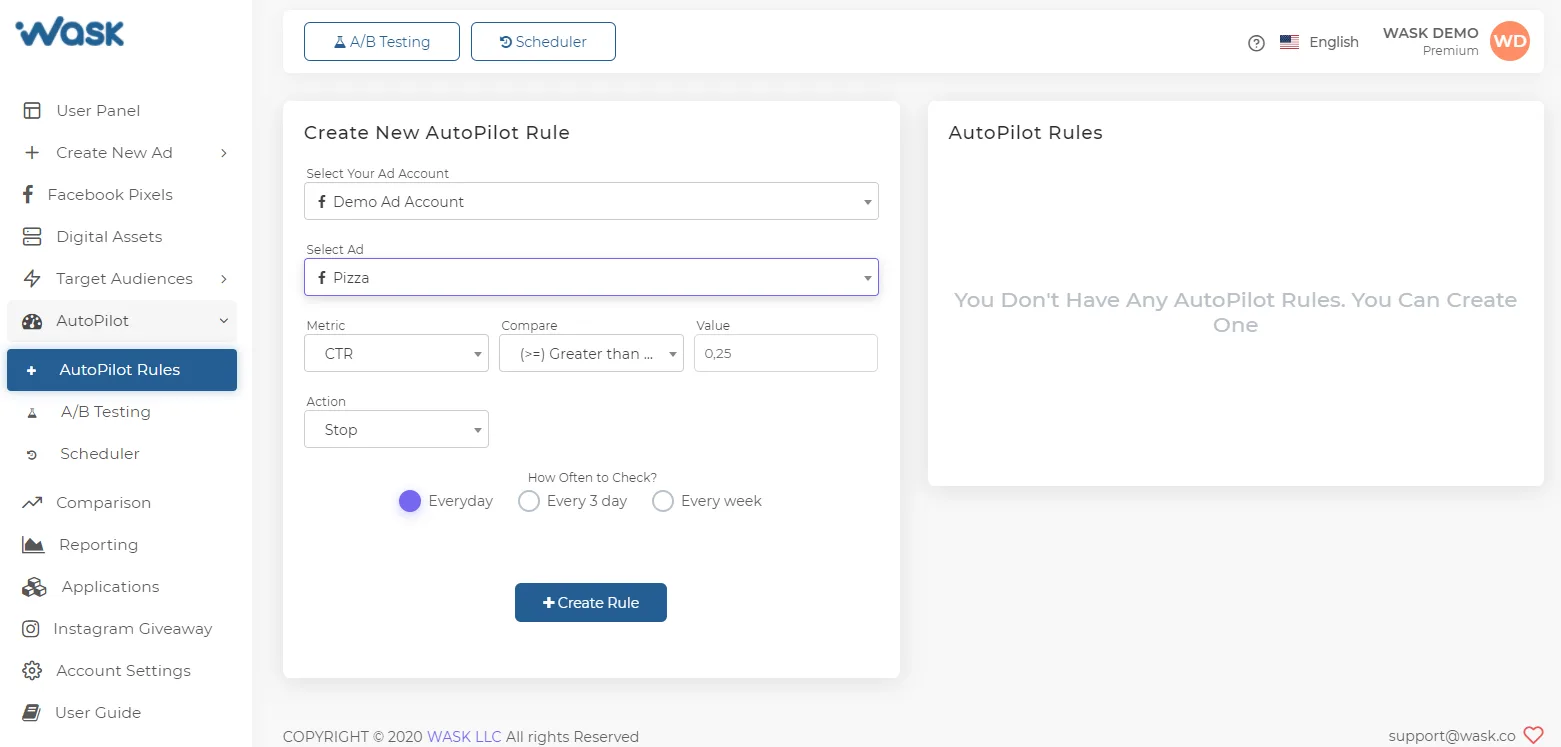The height and width of the screenshot is (747, 1561).
Task: Select the AutoPilot Rules menu item
Action: tap(122, 370)
